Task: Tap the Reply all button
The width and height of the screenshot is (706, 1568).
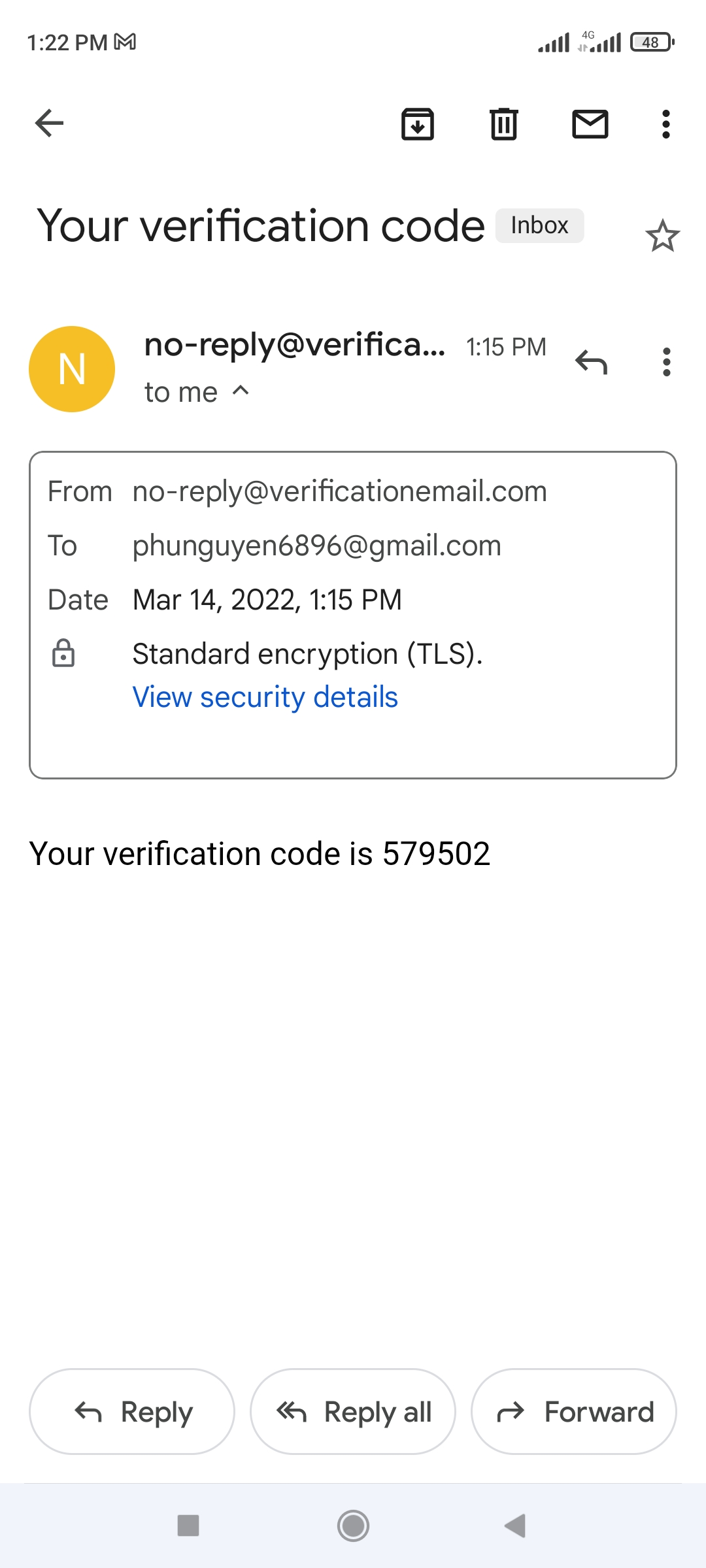Action: (353, 1411)
